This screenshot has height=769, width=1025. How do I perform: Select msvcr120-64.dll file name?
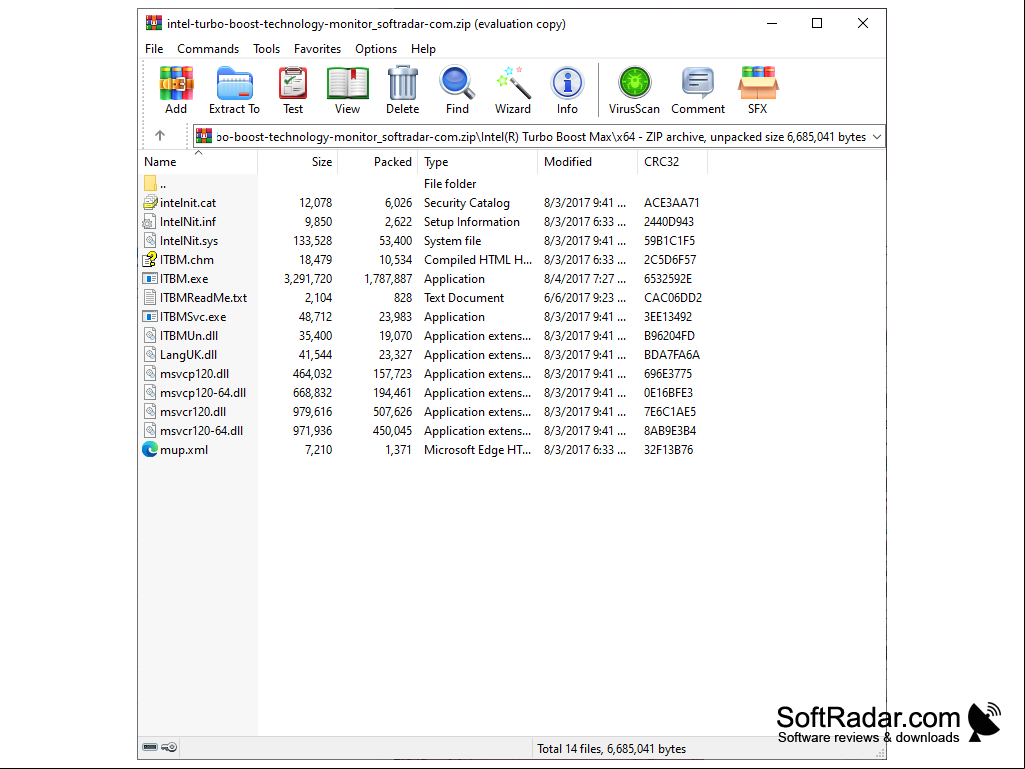tap(201, 430)
